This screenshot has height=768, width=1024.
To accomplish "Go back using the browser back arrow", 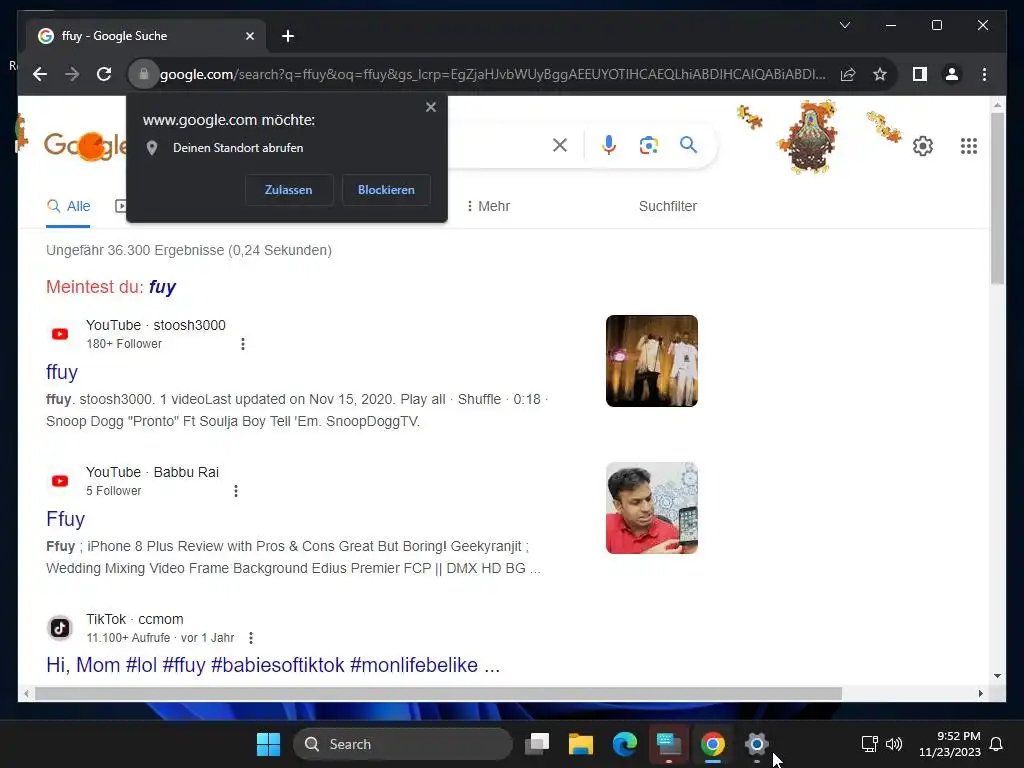I will pyautogui.click(x=40, y=74).
